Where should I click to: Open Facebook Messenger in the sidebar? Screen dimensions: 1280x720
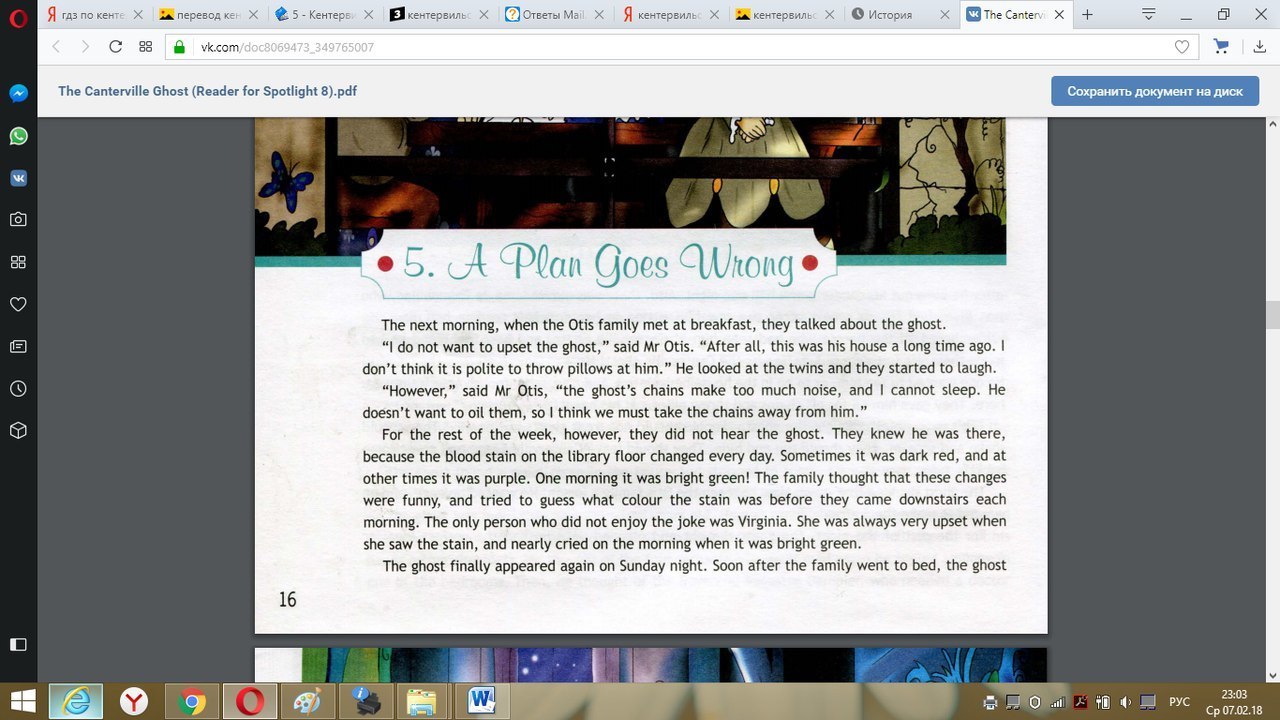18,93
